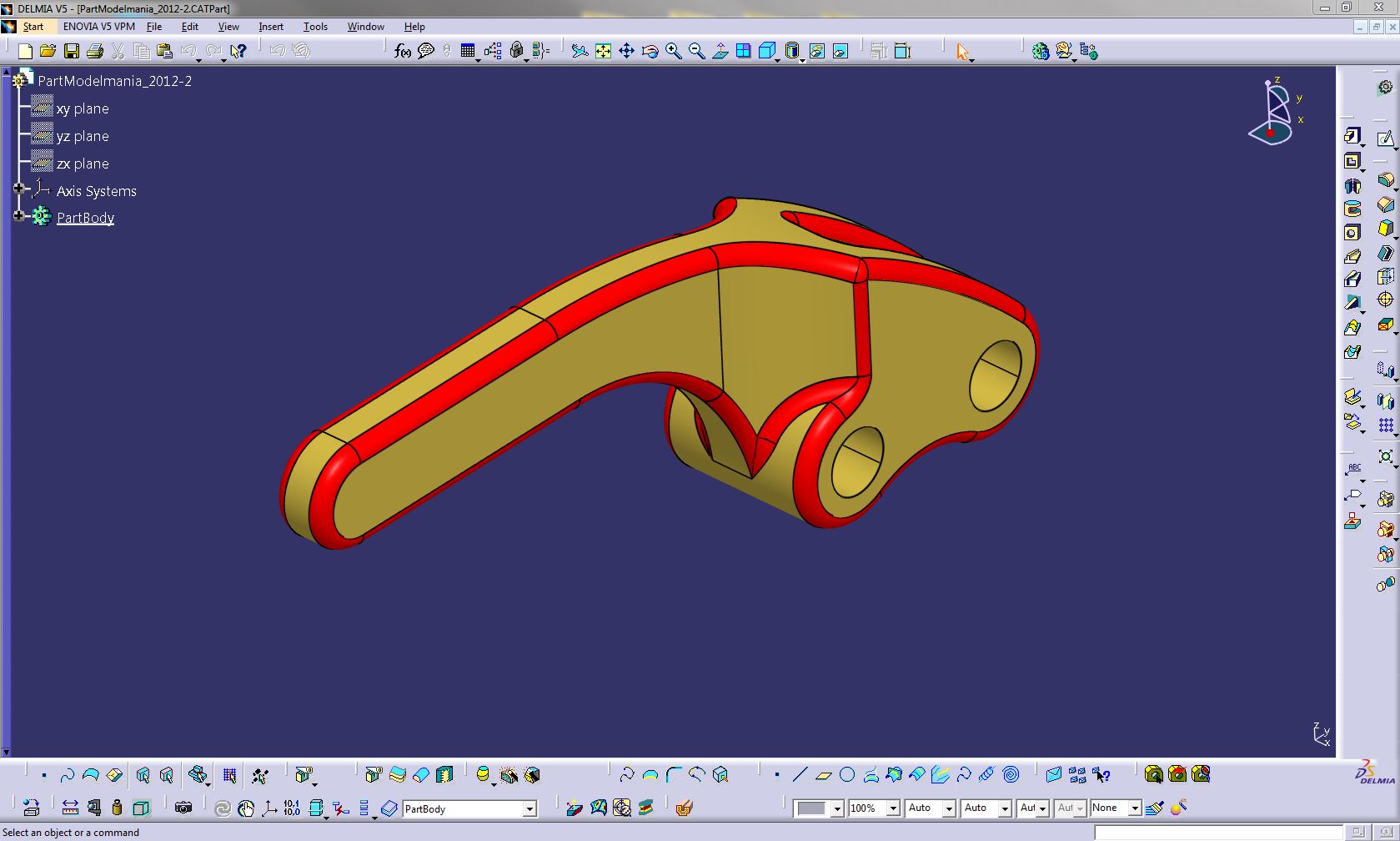Open the Formula f(x) tool
Screen dimensions: 1400x841
[x=403, y=51]
